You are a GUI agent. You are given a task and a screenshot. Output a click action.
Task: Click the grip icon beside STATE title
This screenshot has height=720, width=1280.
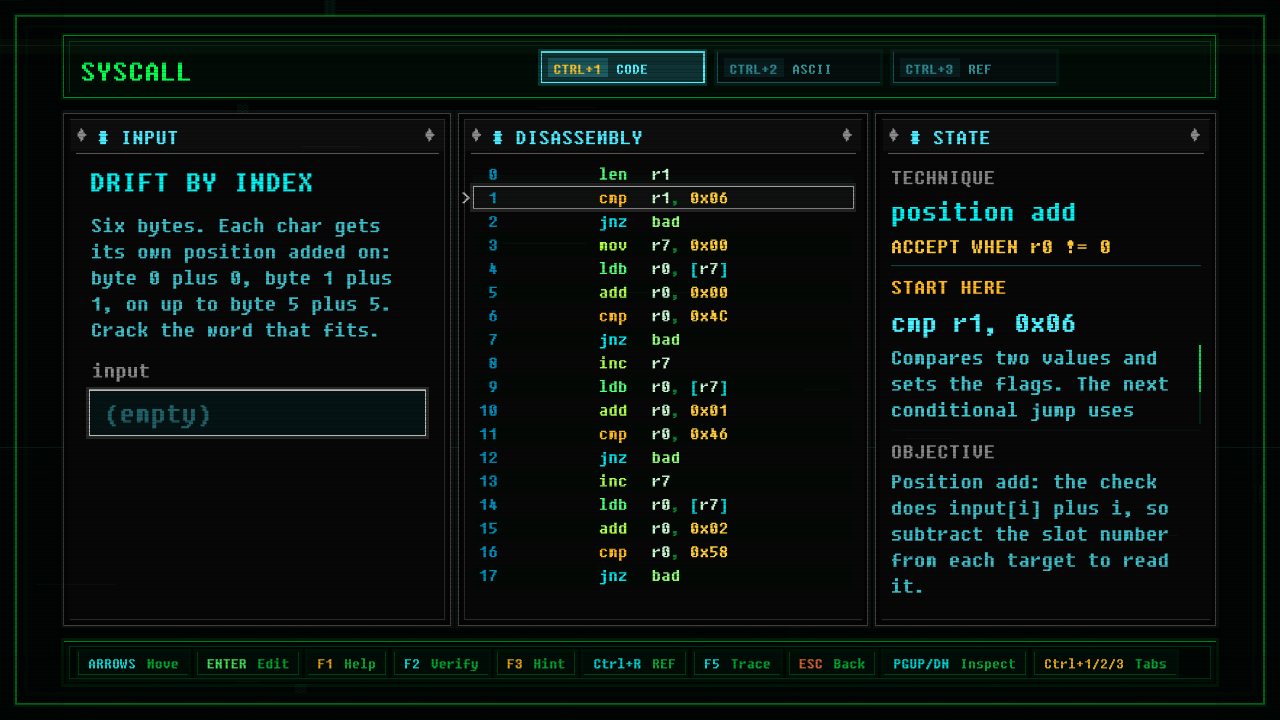point(915,137)
